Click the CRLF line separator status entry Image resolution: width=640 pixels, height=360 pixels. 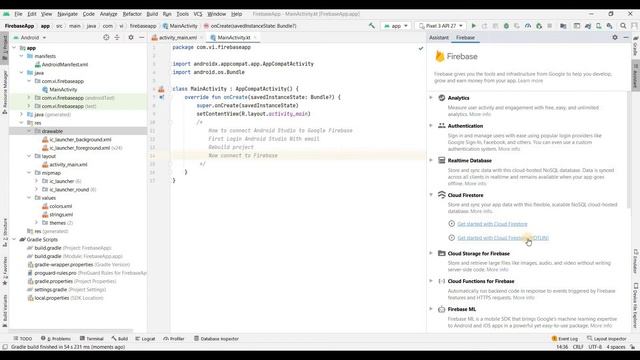tap(578, 347)
